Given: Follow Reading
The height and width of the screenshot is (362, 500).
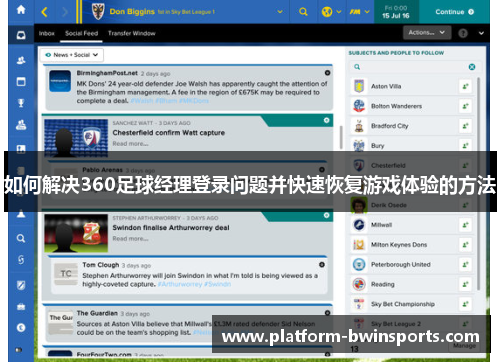Looking at the screenshot, I should coord(465,284).
